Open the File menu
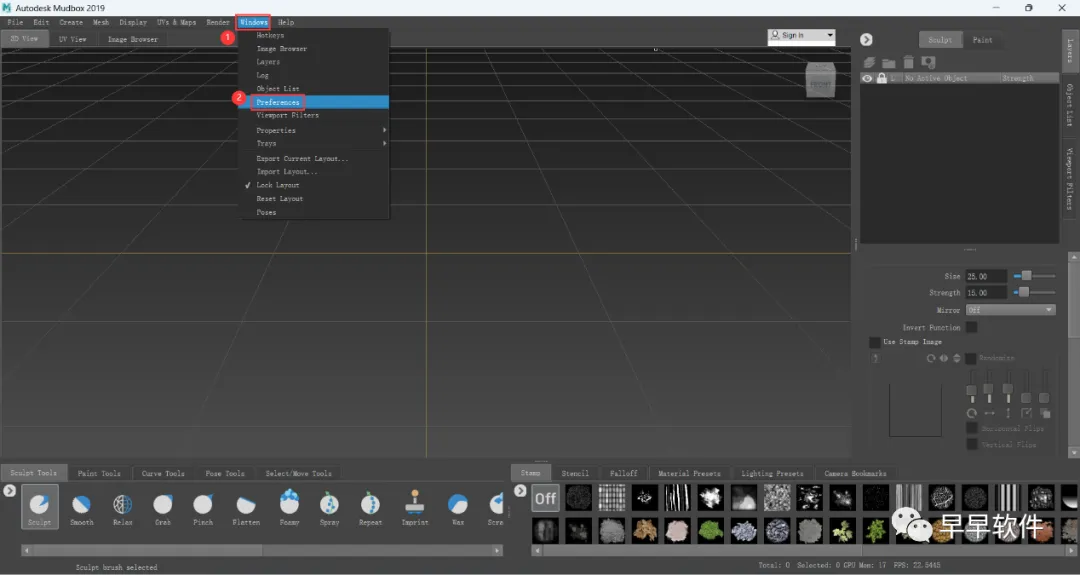This screenshot has height=575, width=1080. click(x=15, y=22)
